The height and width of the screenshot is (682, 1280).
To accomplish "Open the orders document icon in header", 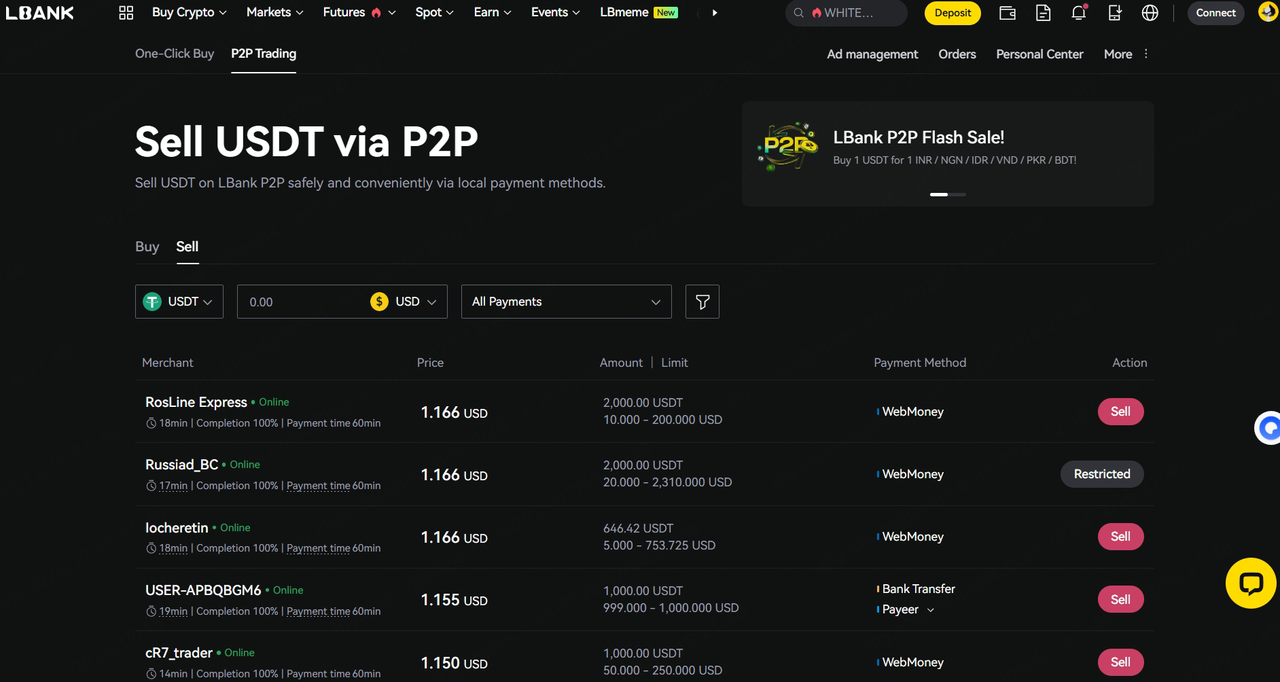I will pyautogui.click(x=1043, y=13).
